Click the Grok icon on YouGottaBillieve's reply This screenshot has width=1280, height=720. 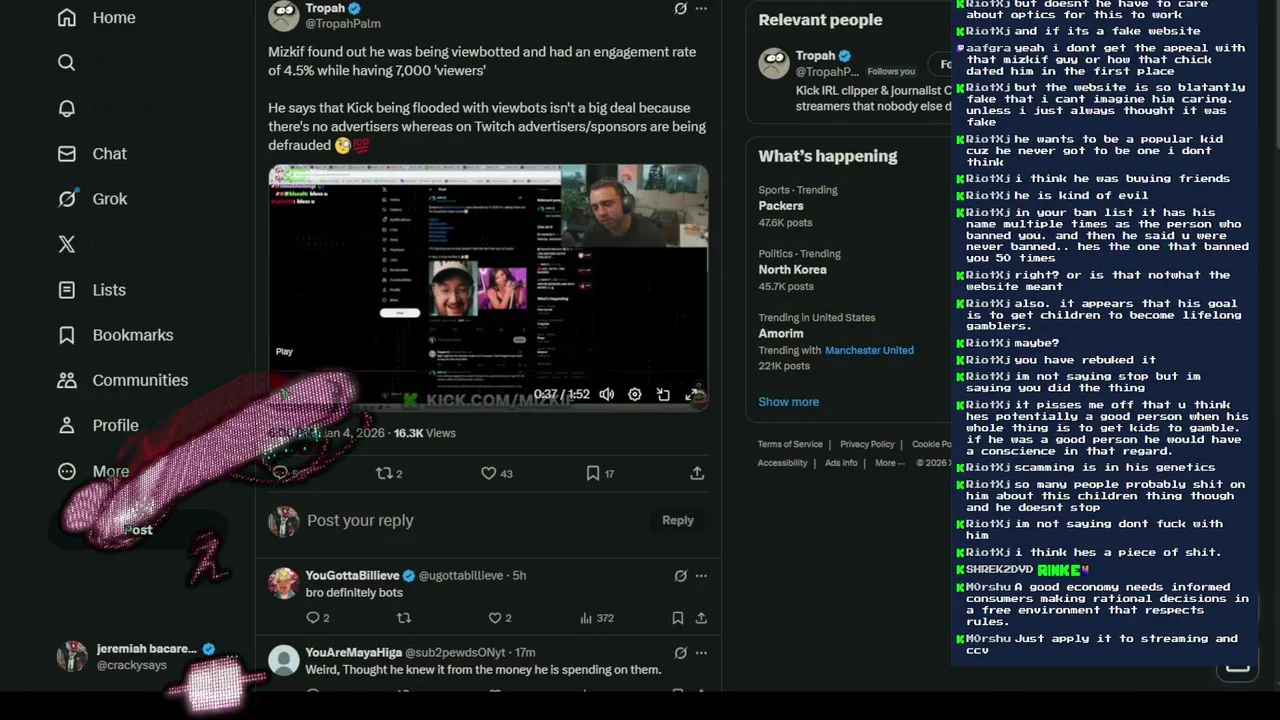[x=680, y=575]
